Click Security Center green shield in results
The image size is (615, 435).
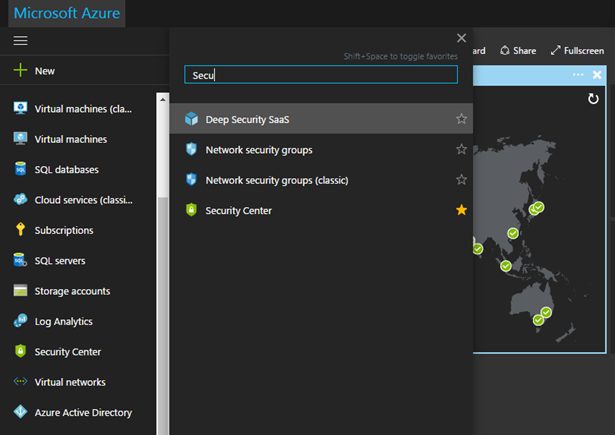pyautogui.click(x=191, y=210)
